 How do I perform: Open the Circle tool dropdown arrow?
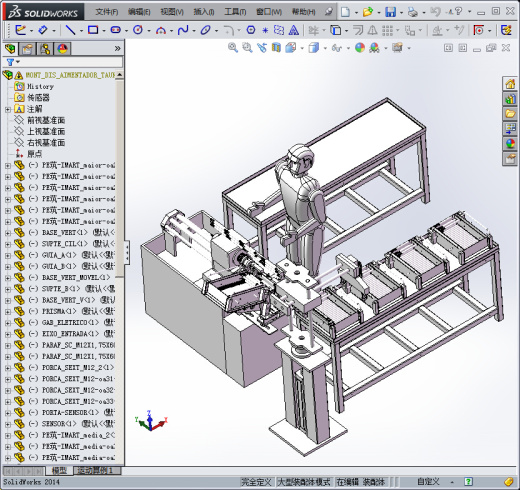[x=149, y=31]
